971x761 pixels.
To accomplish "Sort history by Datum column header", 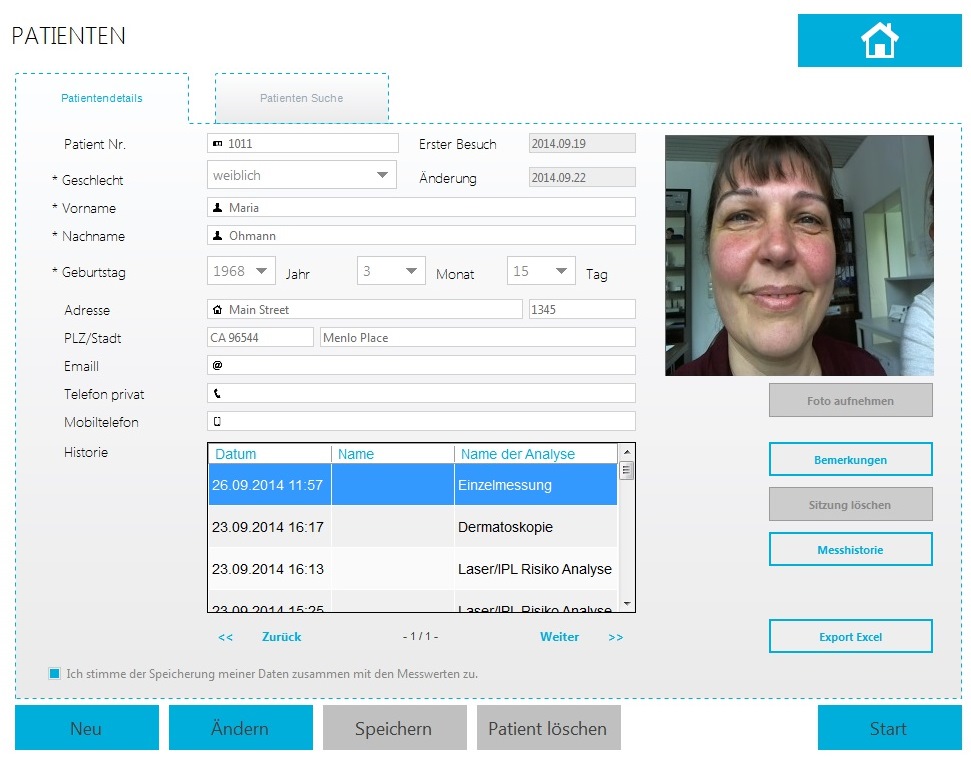I will 270,454.
